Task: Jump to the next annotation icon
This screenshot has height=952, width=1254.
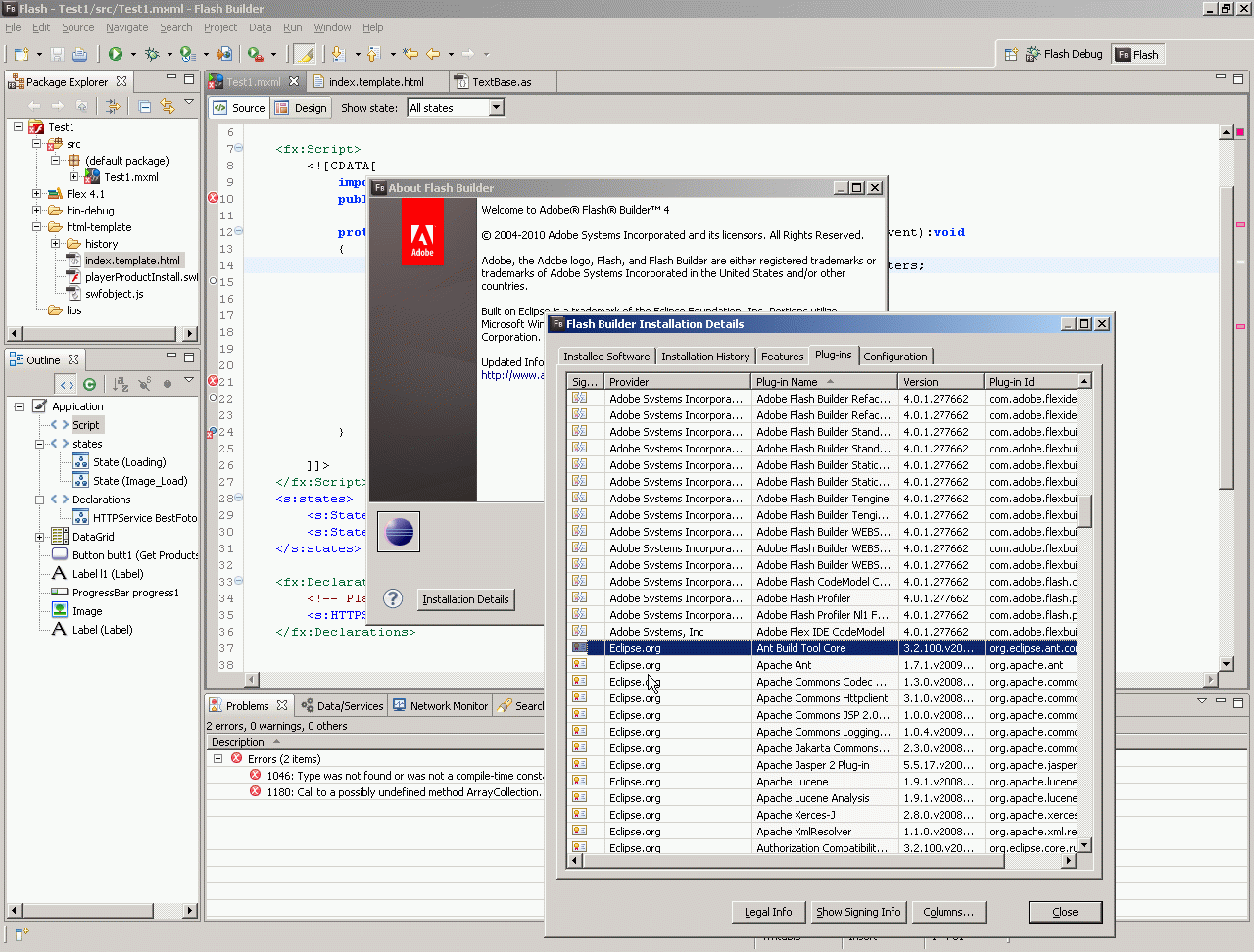Action: 338,54
